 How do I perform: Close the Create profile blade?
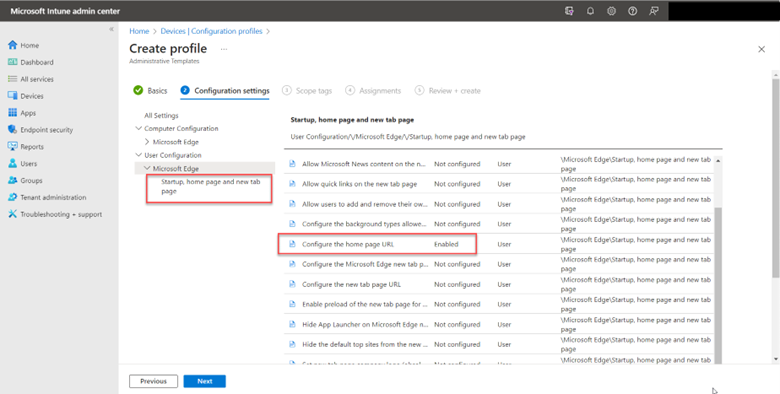[x=761, y=49]
